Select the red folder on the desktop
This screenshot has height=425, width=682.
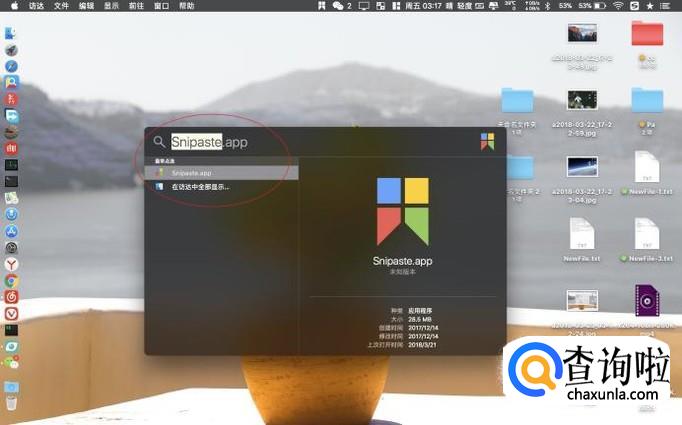[647, 33]
